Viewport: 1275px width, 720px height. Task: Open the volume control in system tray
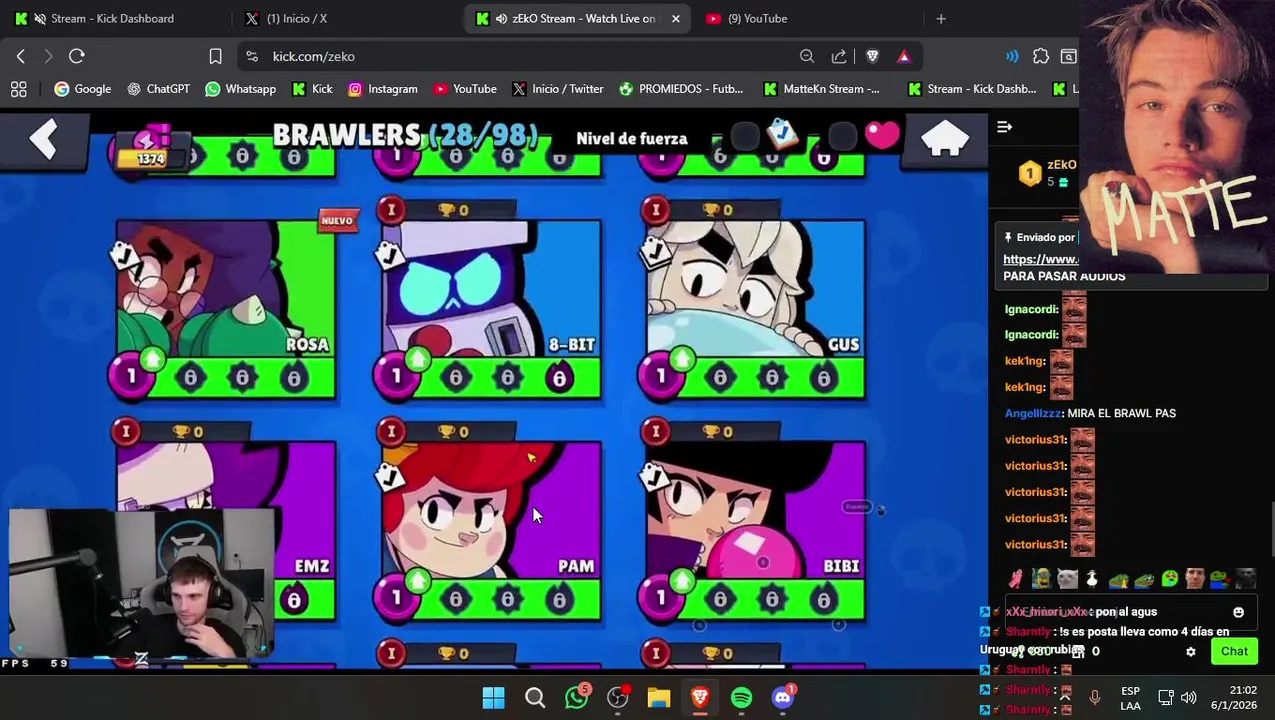click(1188, 697)
